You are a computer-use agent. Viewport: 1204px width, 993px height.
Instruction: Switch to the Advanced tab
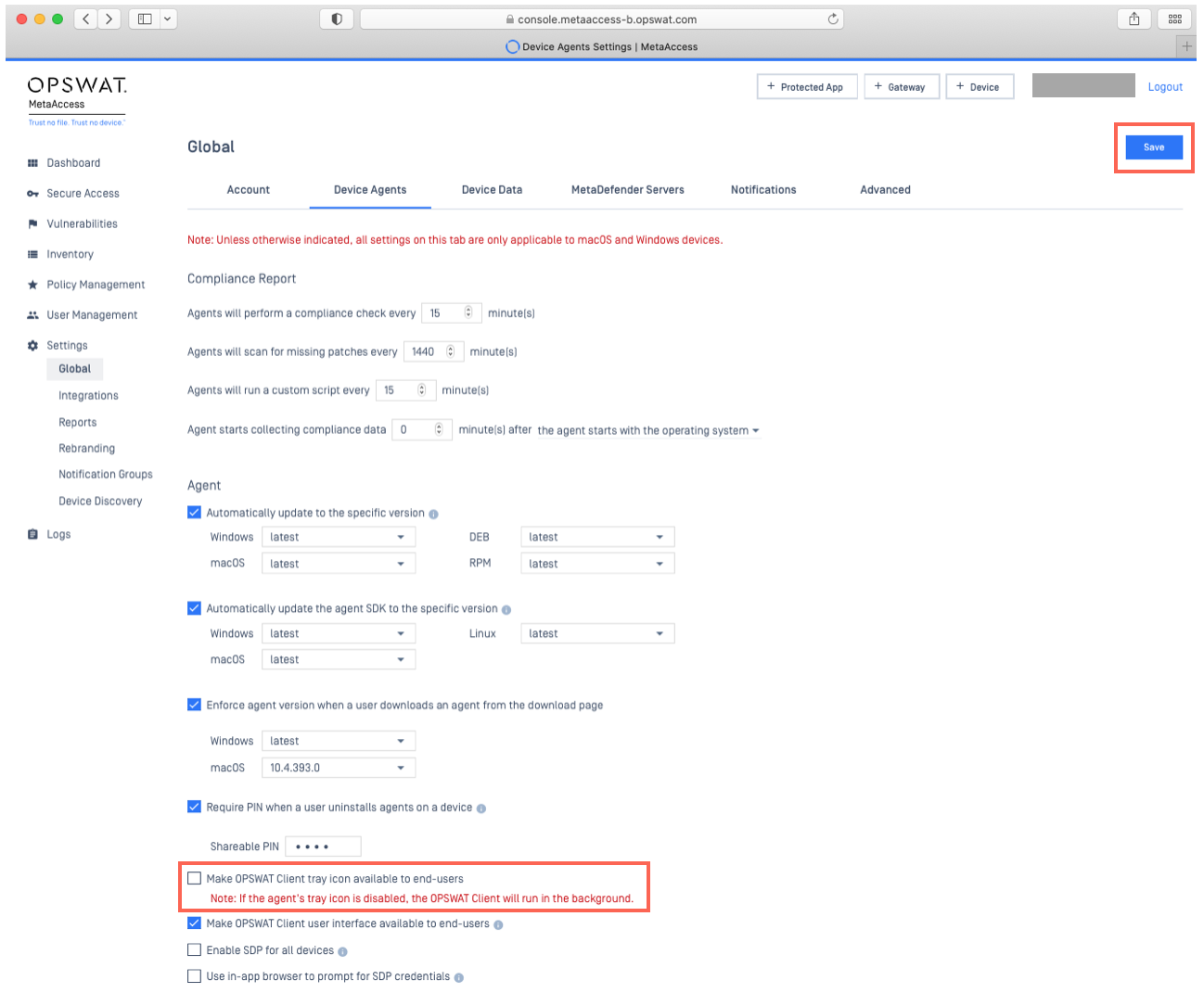[885, 190]
